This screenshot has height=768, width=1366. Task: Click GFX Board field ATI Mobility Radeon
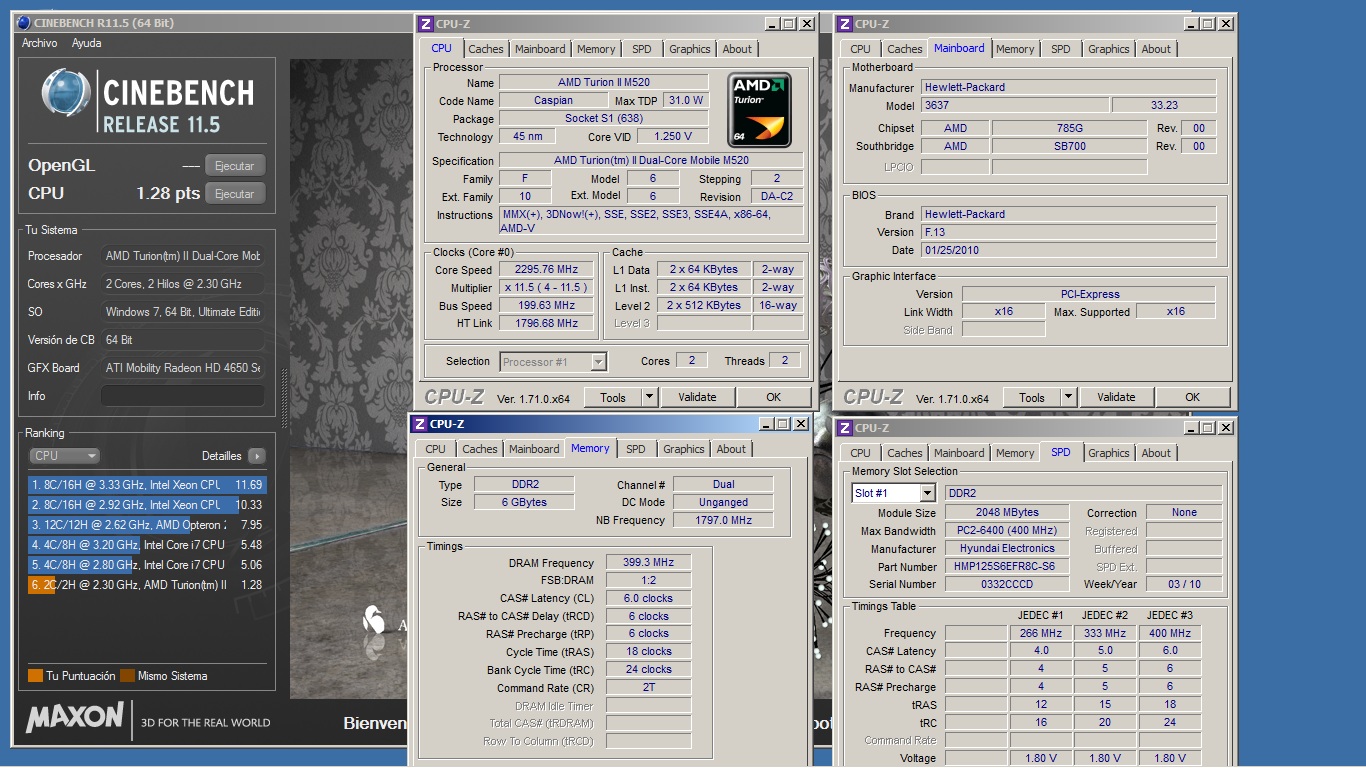(x=183, y=368)
